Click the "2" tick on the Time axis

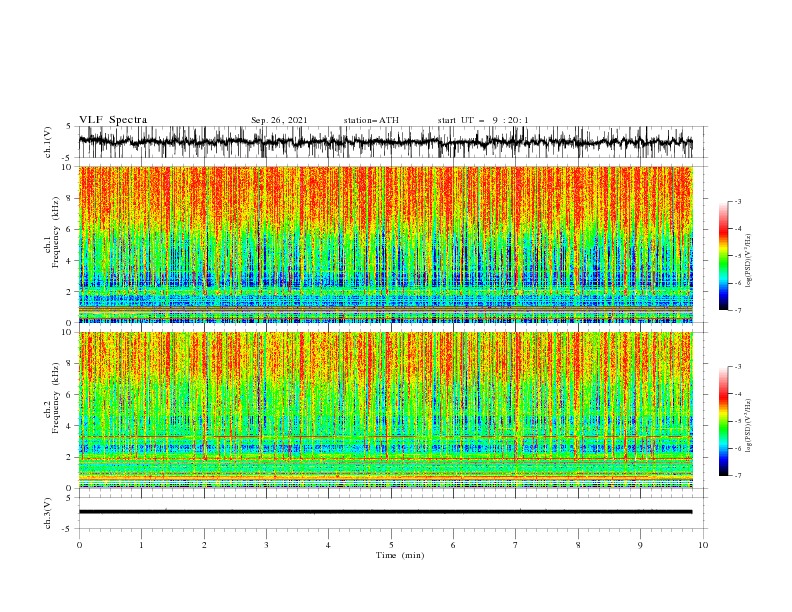point(204,545)
